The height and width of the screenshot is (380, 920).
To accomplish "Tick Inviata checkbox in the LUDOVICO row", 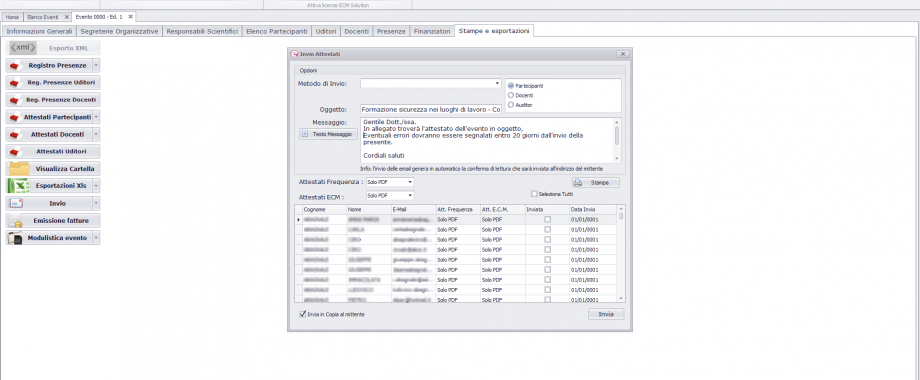I will (x=547, y=290).
